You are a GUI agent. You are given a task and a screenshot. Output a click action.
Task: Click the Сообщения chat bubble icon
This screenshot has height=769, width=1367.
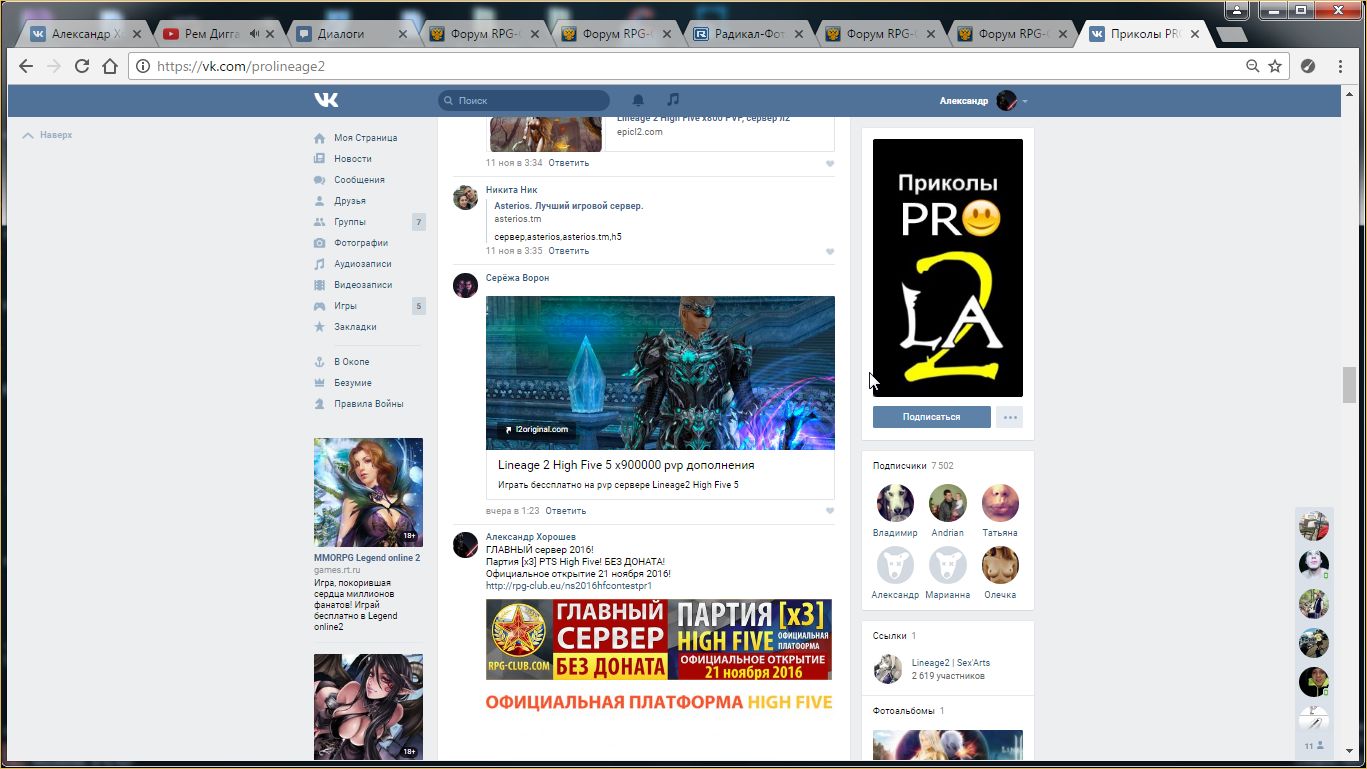[x=320, y=180]
